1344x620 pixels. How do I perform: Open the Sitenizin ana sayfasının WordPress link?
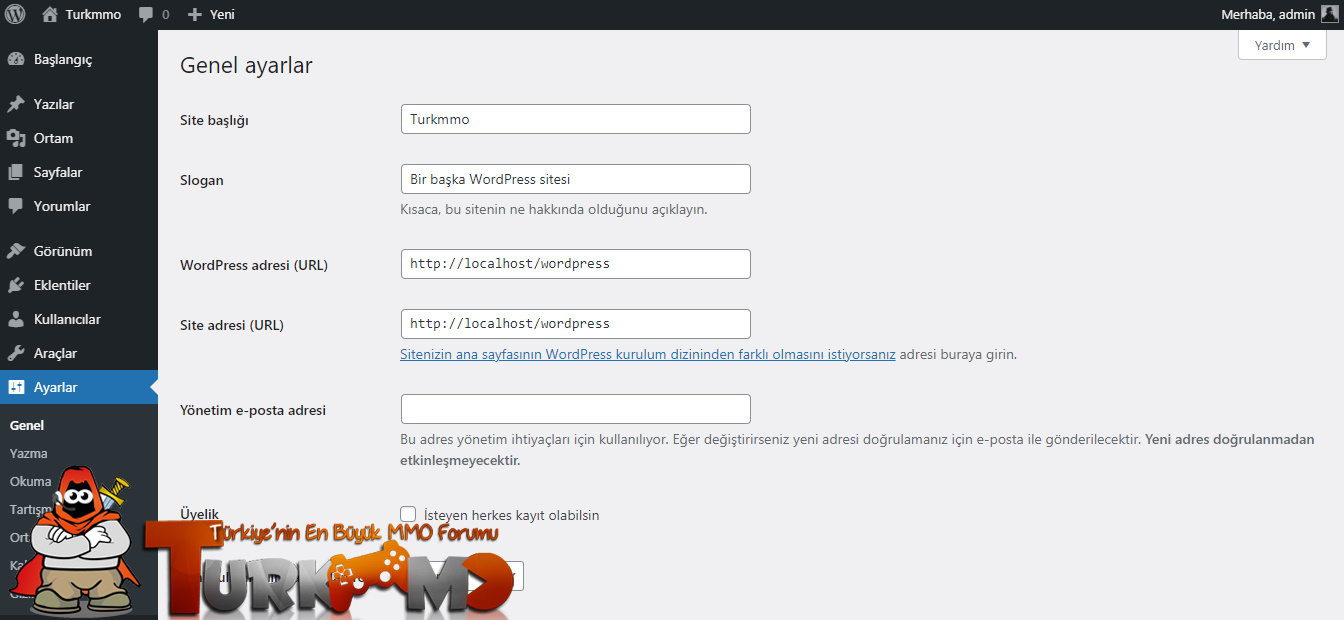647,354
